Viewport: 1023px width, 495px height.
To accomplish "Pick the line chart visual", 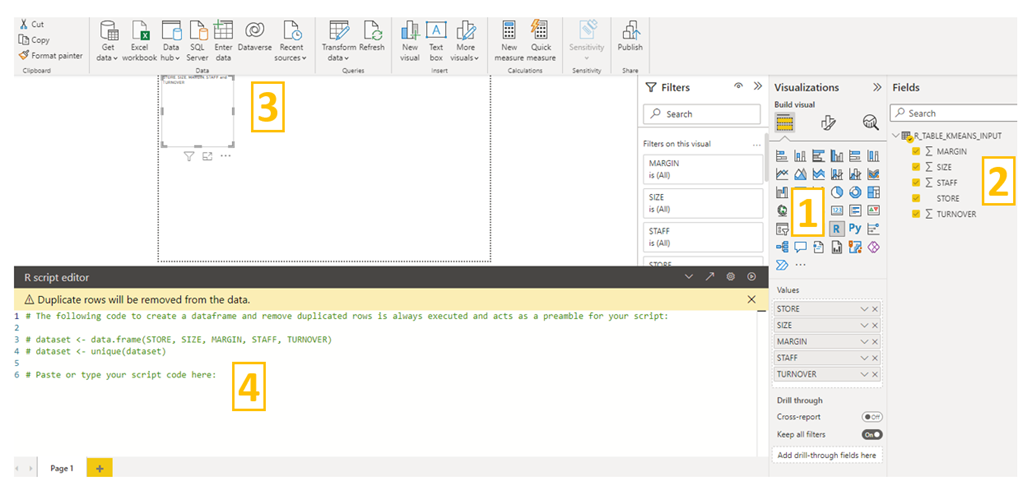I will [782, 174].
